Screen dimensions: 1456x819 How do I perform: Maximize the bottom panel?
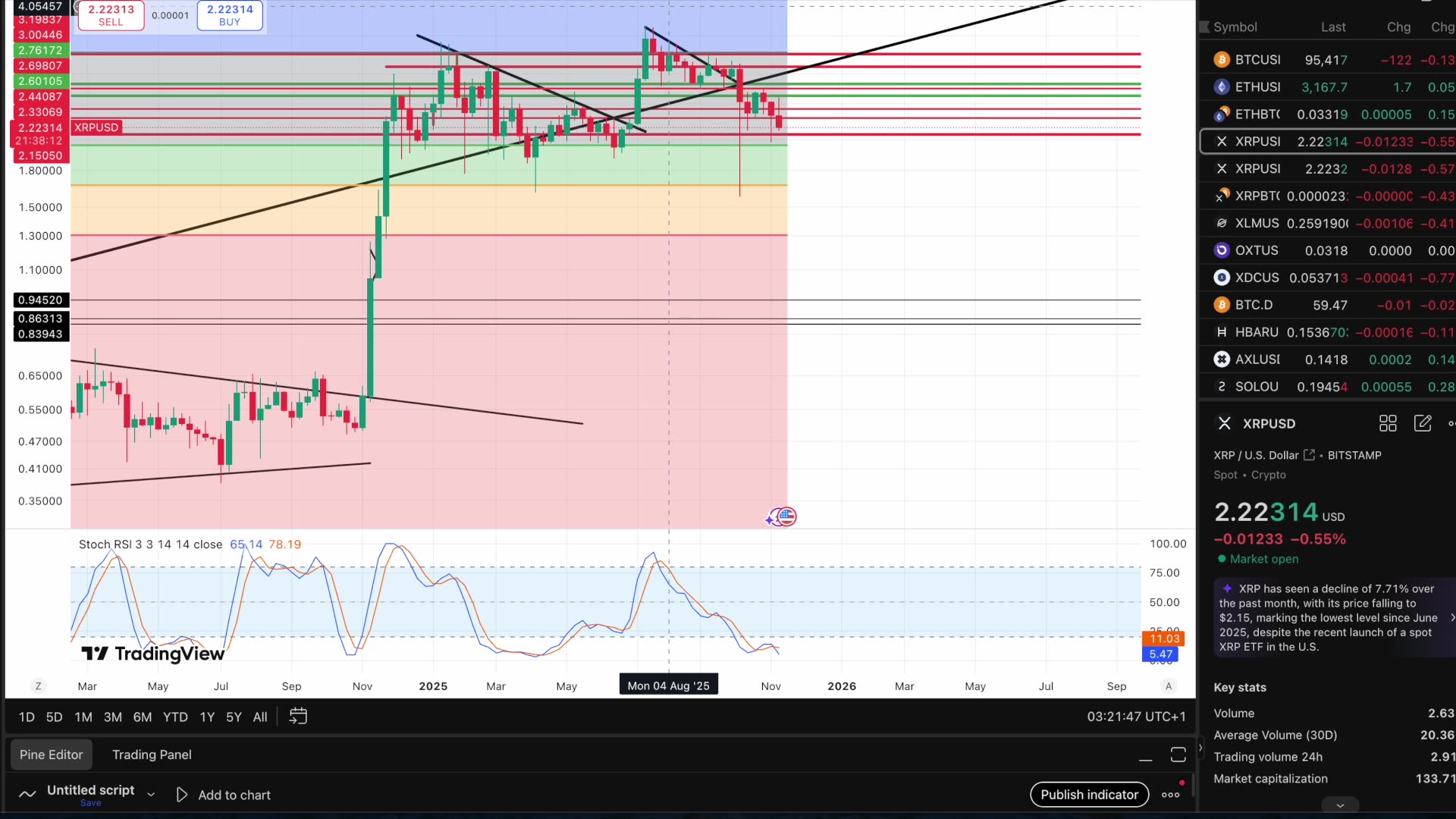pyautogui.click(x=1178, y=755)
